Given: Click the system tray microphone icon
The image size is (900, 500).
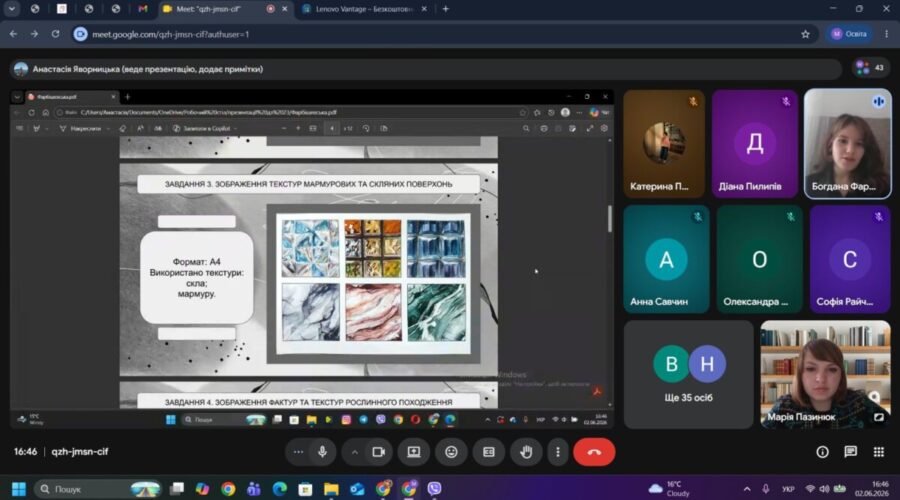Looking at the screenshot, I should 766,489.
